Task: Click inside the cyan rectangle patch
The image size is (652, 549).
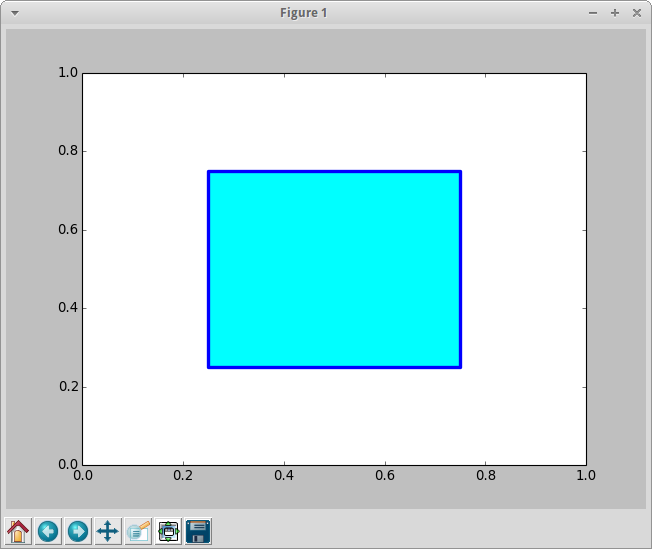Action: click(335, 270)
